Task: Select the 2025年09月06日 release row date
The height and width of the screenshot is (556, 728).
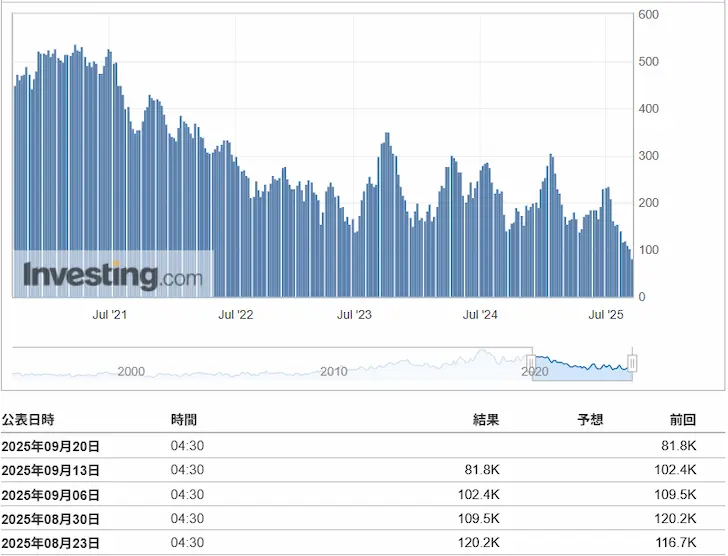Action: pyautogui.click(x=51, y=495)
